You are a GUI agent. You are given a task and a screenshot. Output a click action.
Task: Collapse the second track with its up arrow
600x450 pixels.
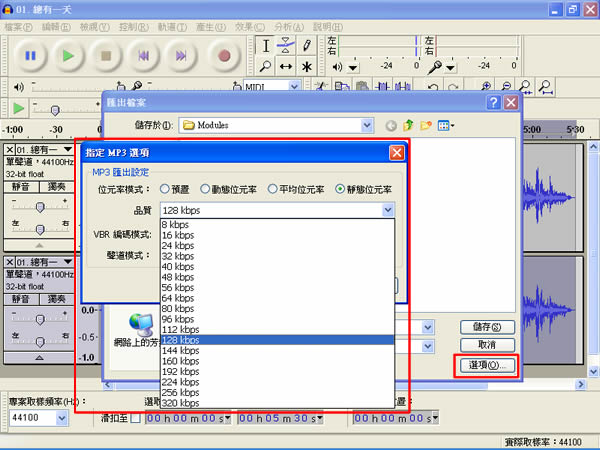[x=39, y=358]
